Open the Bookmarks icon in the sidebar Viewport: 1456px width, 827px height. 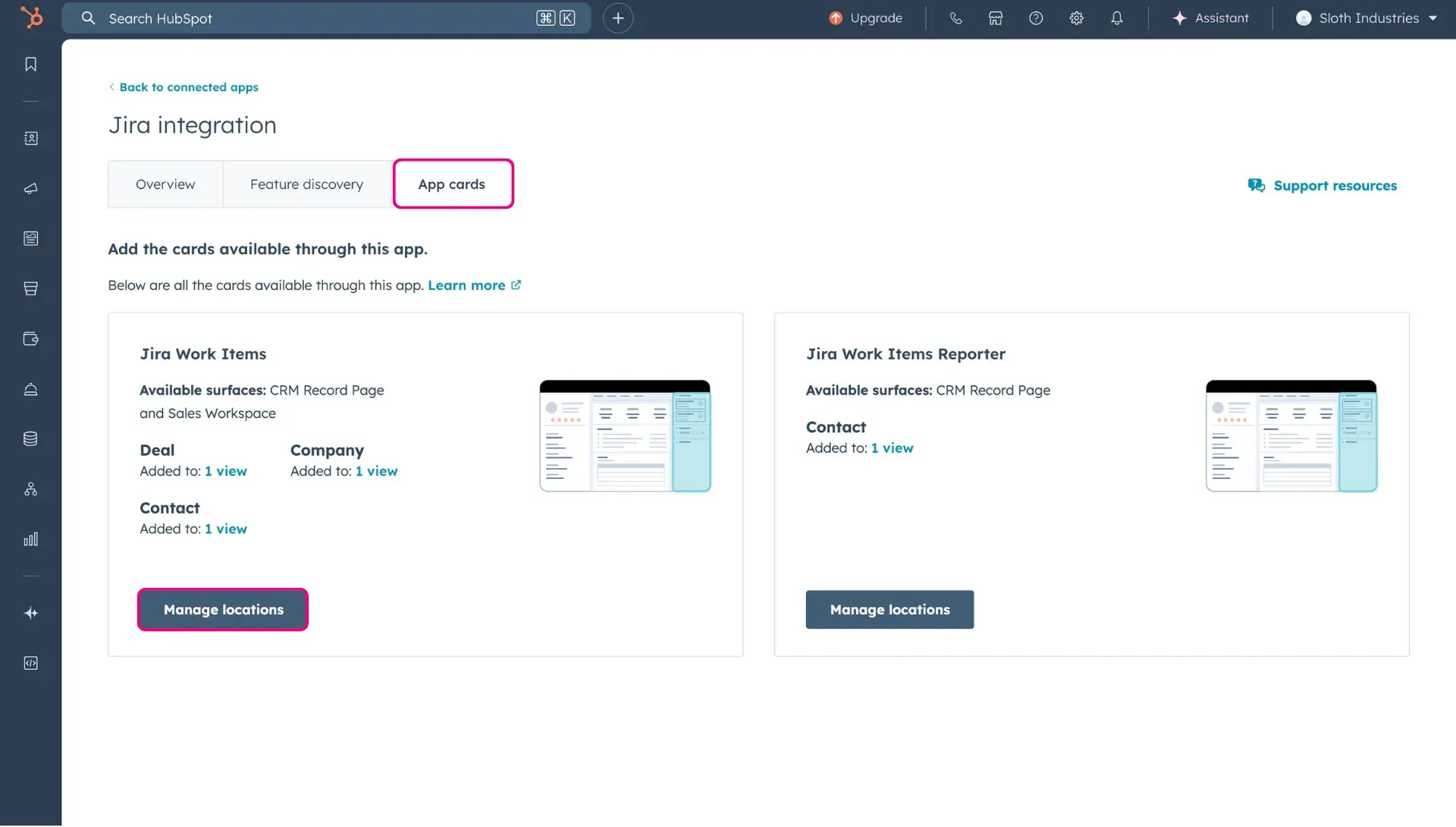tap(31, 64)
